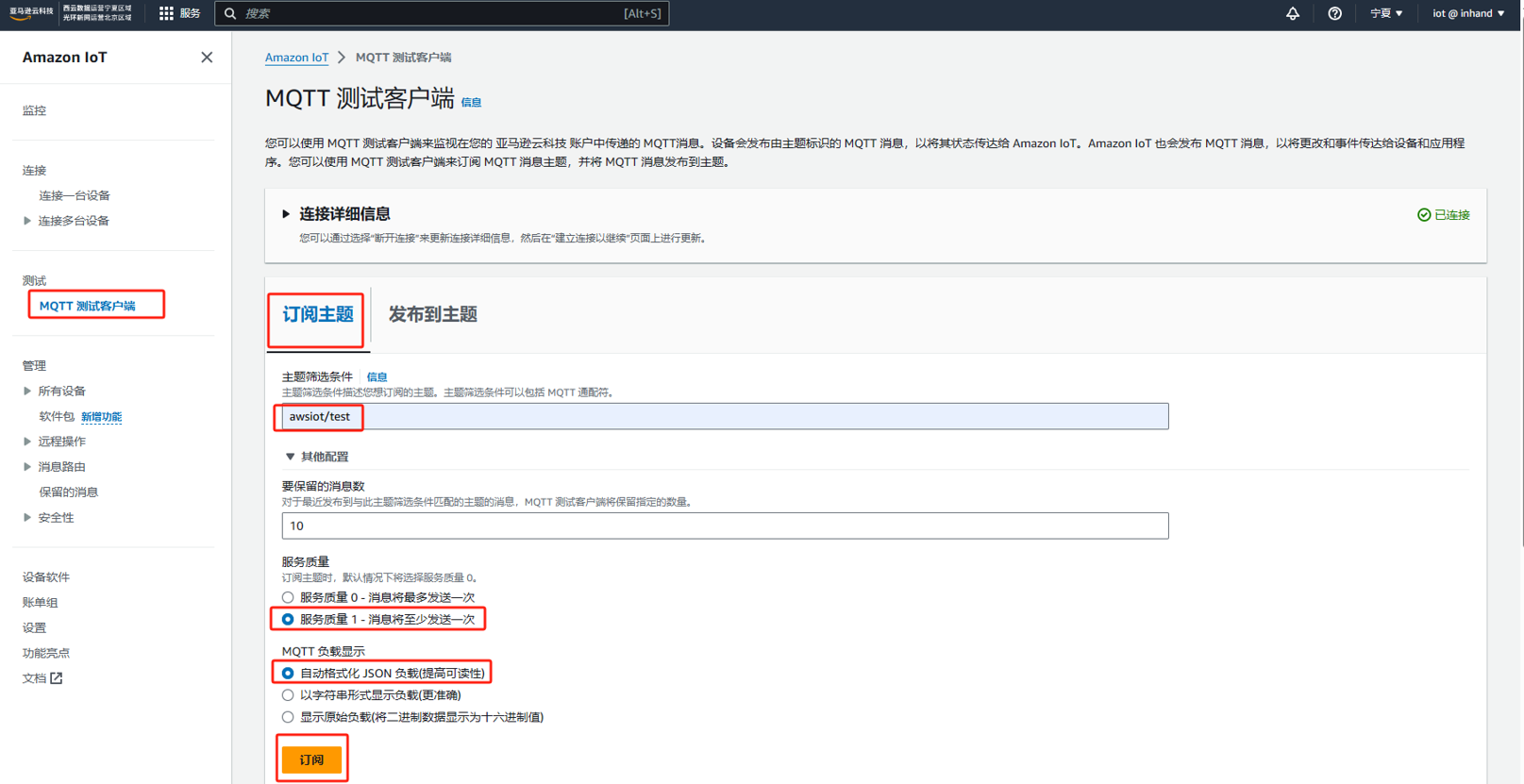Viewport: 1524px width, 784px height.
Task: Open 文档 documentation link
Action: click(x=34, y=678)
